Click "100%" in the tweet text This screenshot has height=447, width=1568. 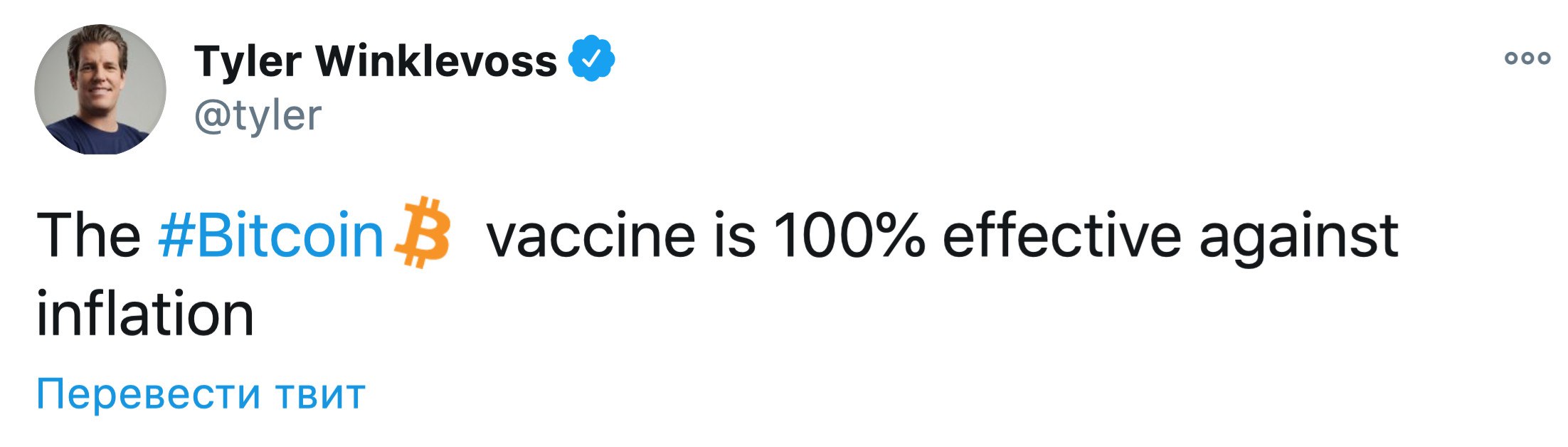pos(849,235)
